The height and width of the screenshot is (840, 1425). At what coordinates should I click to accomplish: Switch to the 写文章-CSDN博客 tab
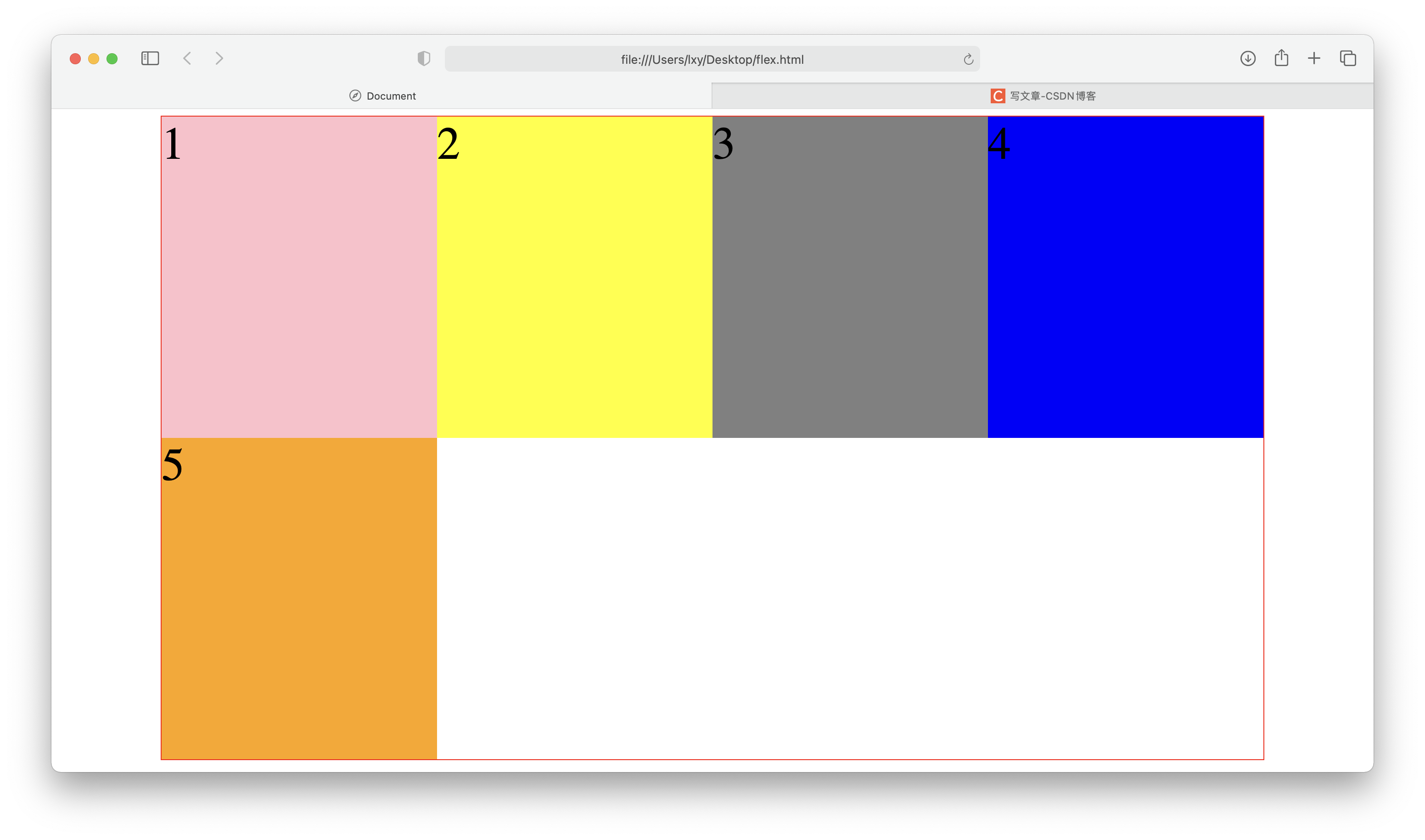[1042, 95]
